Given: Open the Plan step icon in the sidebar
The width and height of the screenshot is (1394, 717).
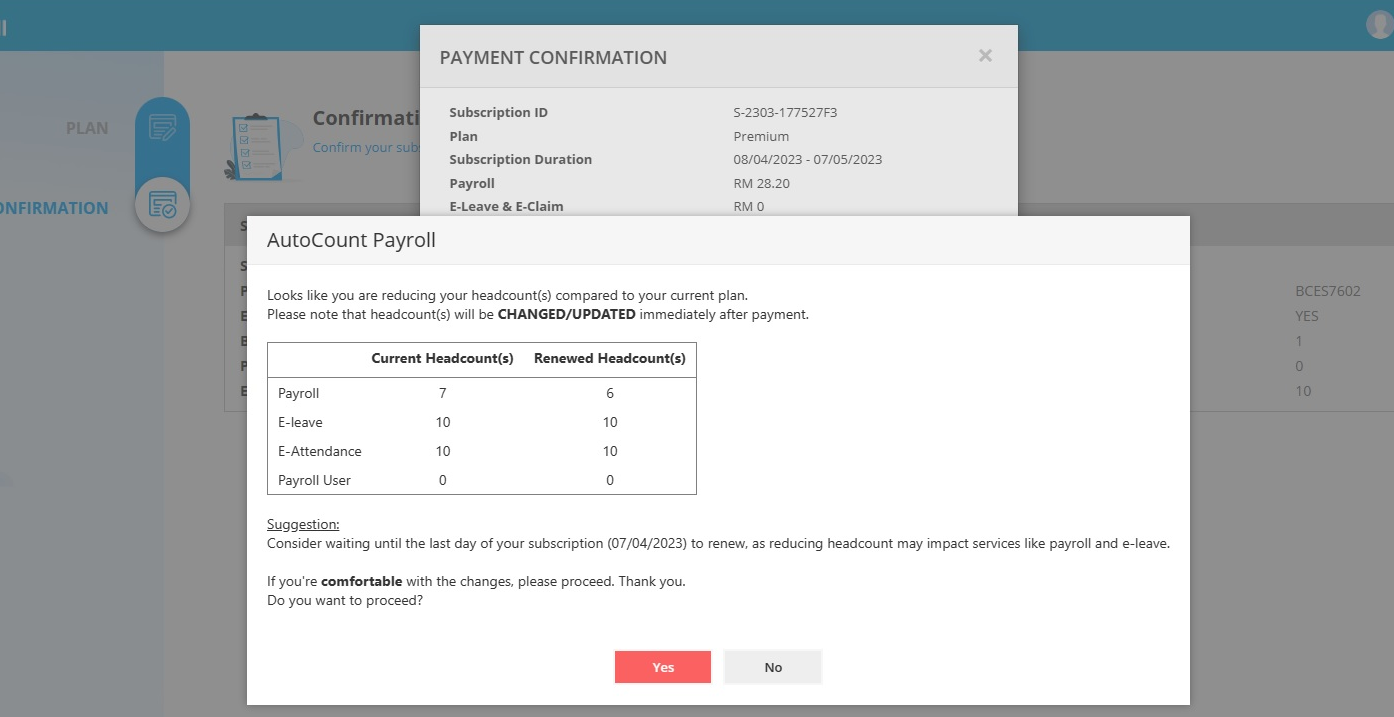Looking at the screenshot, I should pyautogui.click(x=162, y=127).
